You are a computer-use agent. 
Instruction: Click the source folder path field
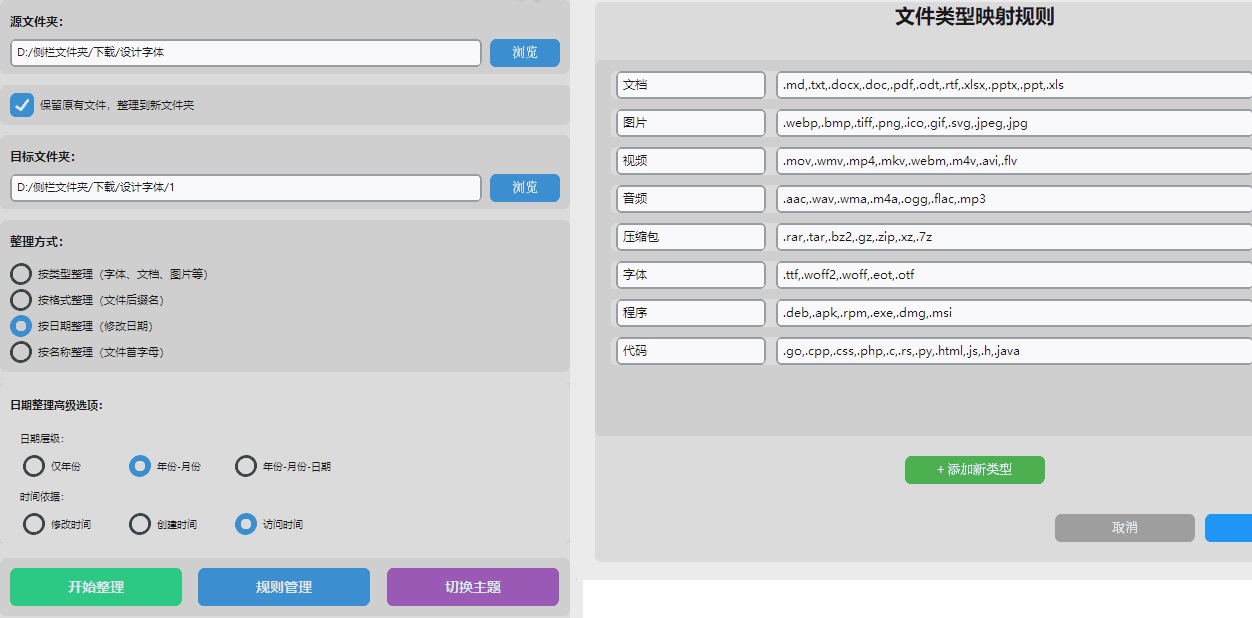246,53
